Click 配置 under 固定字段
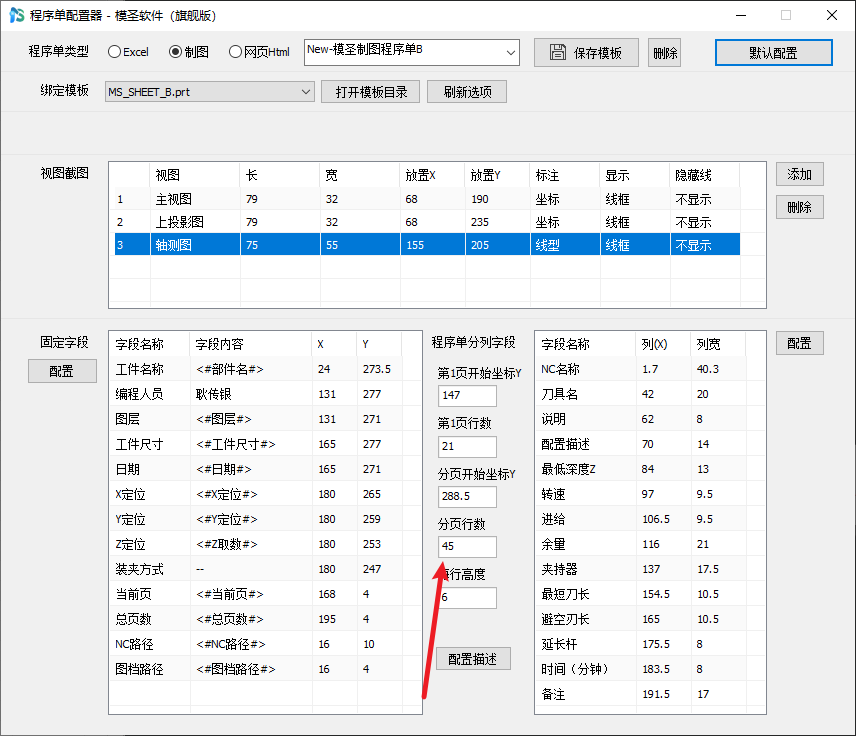Screen dimensions: 856x736 coord(62,371)
